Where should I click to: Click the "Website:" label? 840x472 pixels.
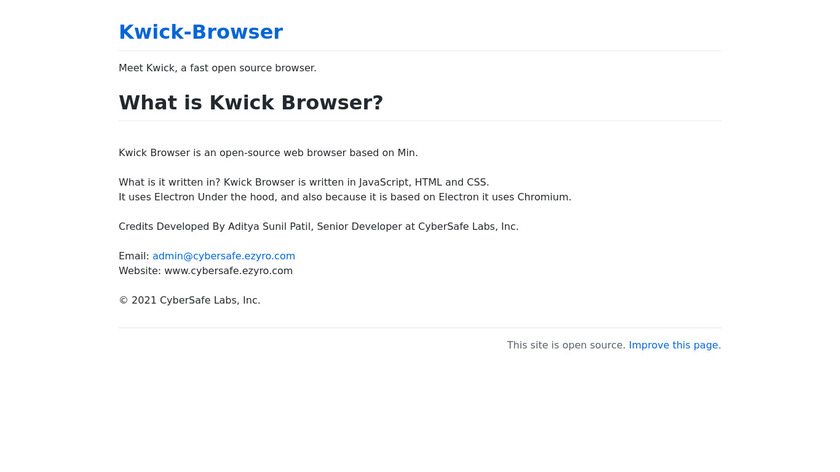[x=140, y=271]
